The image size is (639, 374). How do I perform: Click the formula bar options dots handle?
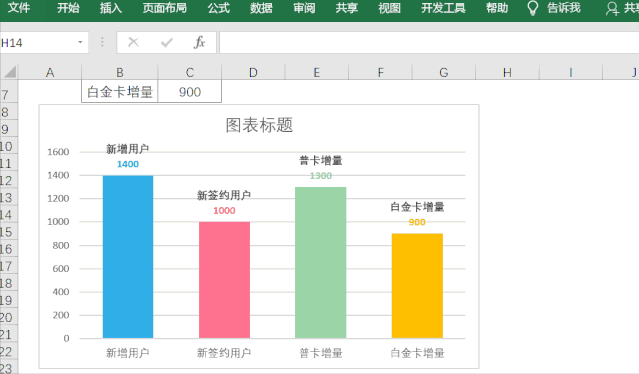click(102, 42)
